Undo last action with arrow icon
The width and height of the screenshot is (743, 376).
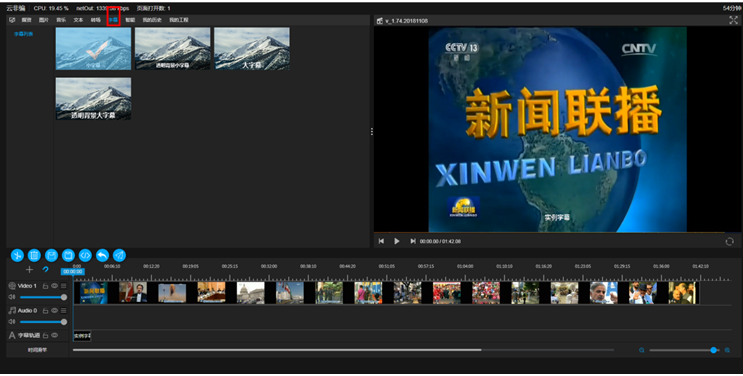pos(102,256)
